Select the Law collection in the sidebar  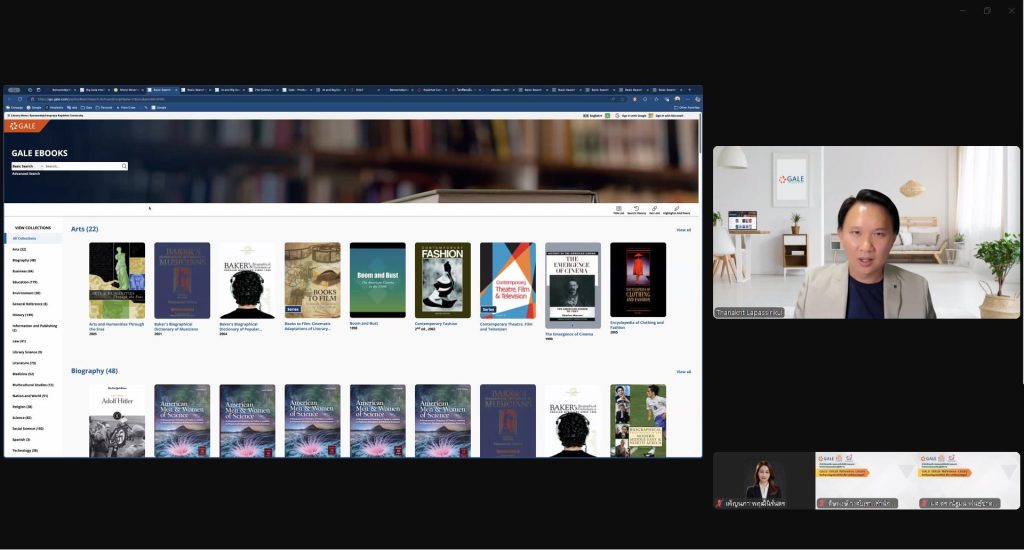[x=19, y=341]
